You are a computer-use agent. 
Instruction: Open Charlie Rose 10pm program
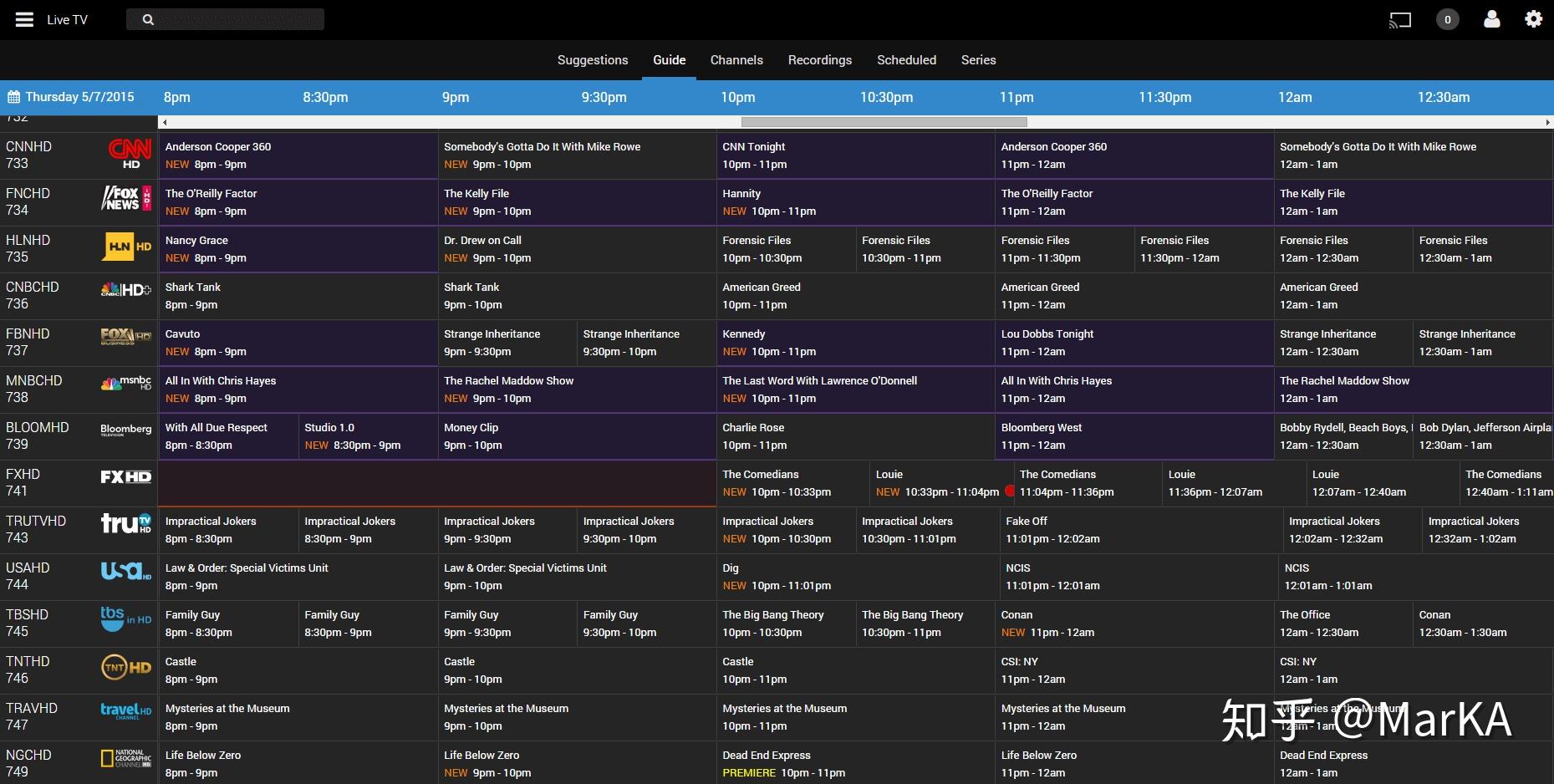pyautogui.click(x=855, y=436)
